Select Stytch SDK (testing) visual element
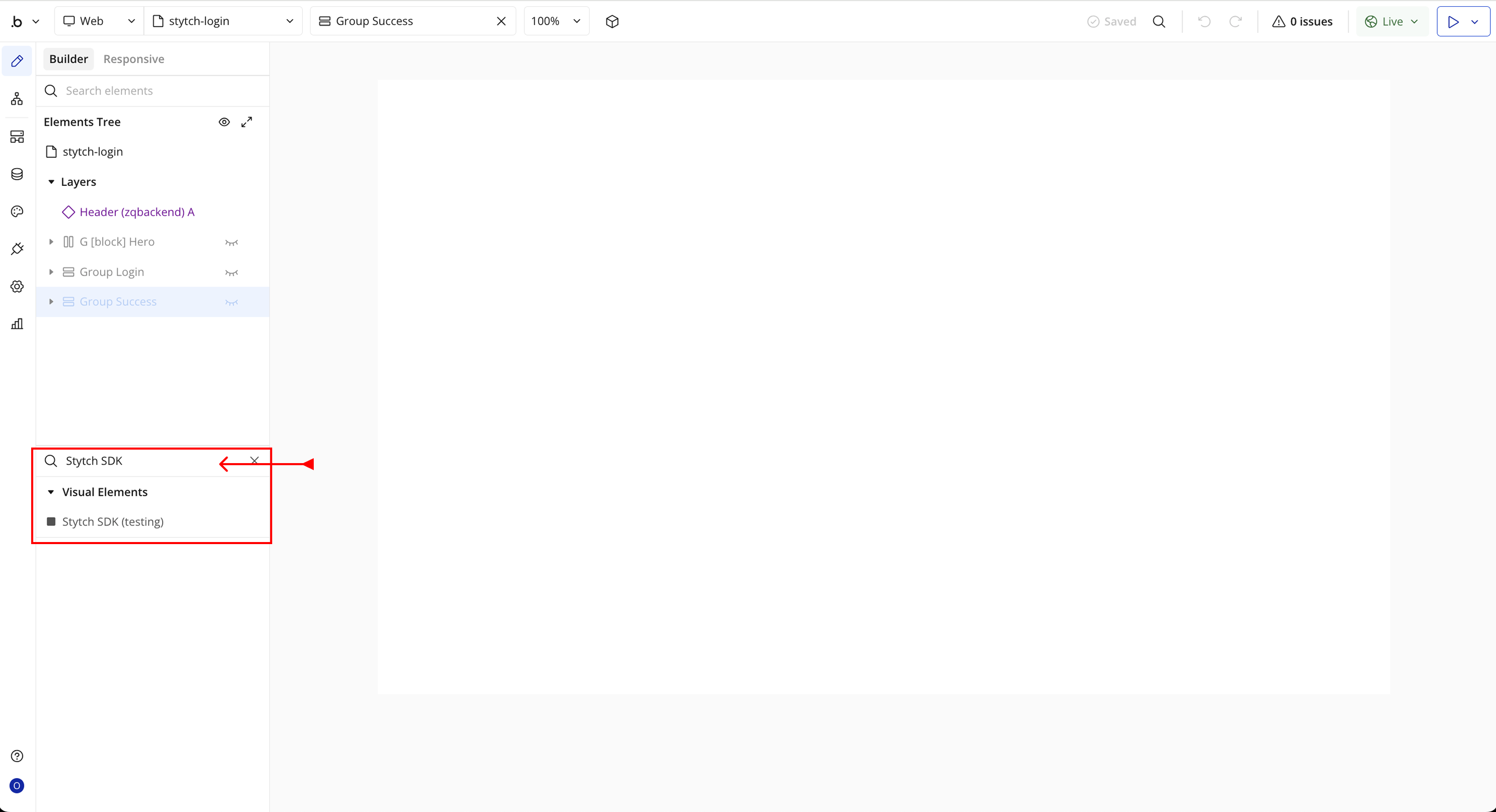This screenshot has height=812, width=1496. pyautogui.click(x=113, y=522)
